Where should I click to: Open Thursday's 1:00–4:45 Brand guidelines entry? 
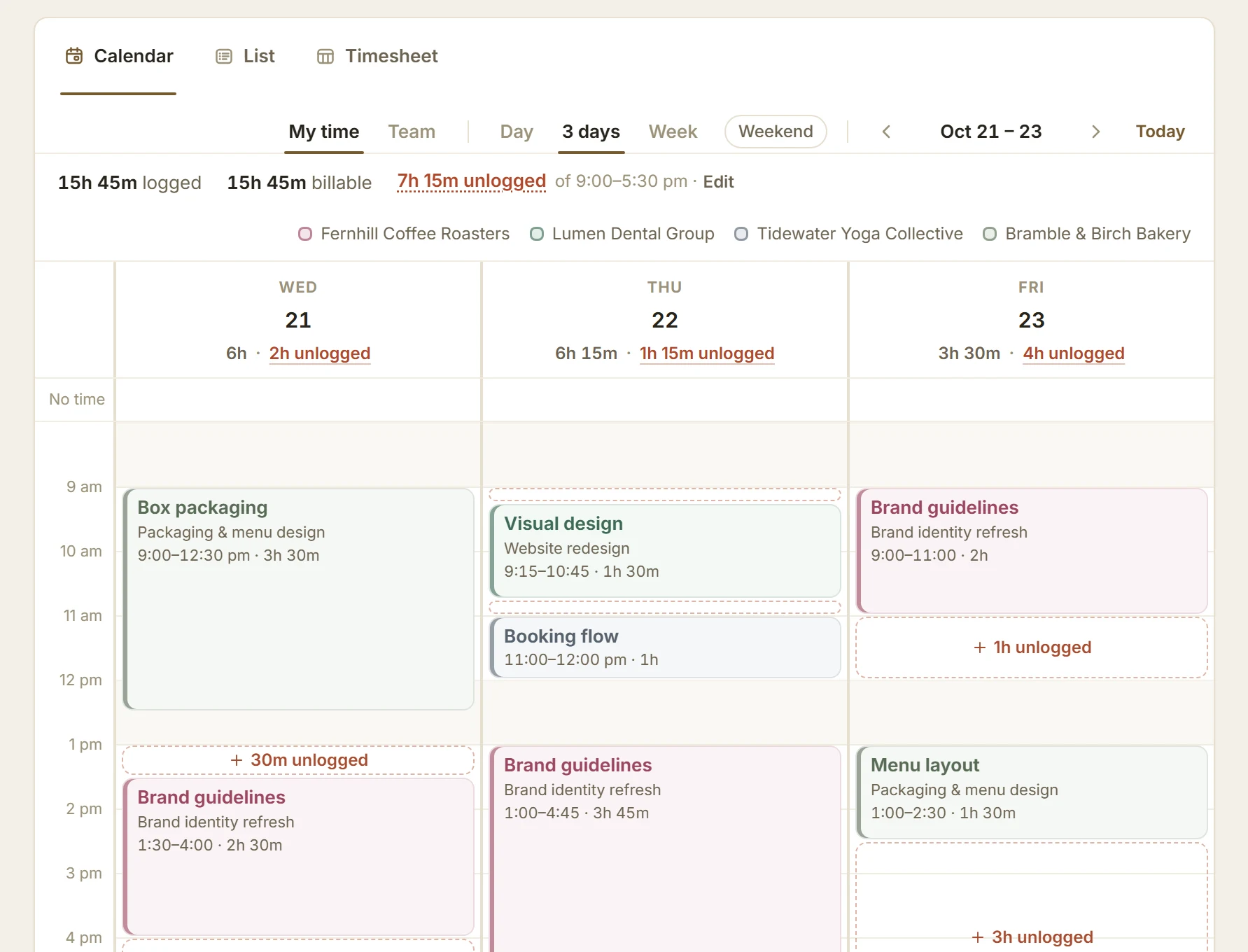click(665, 849)
